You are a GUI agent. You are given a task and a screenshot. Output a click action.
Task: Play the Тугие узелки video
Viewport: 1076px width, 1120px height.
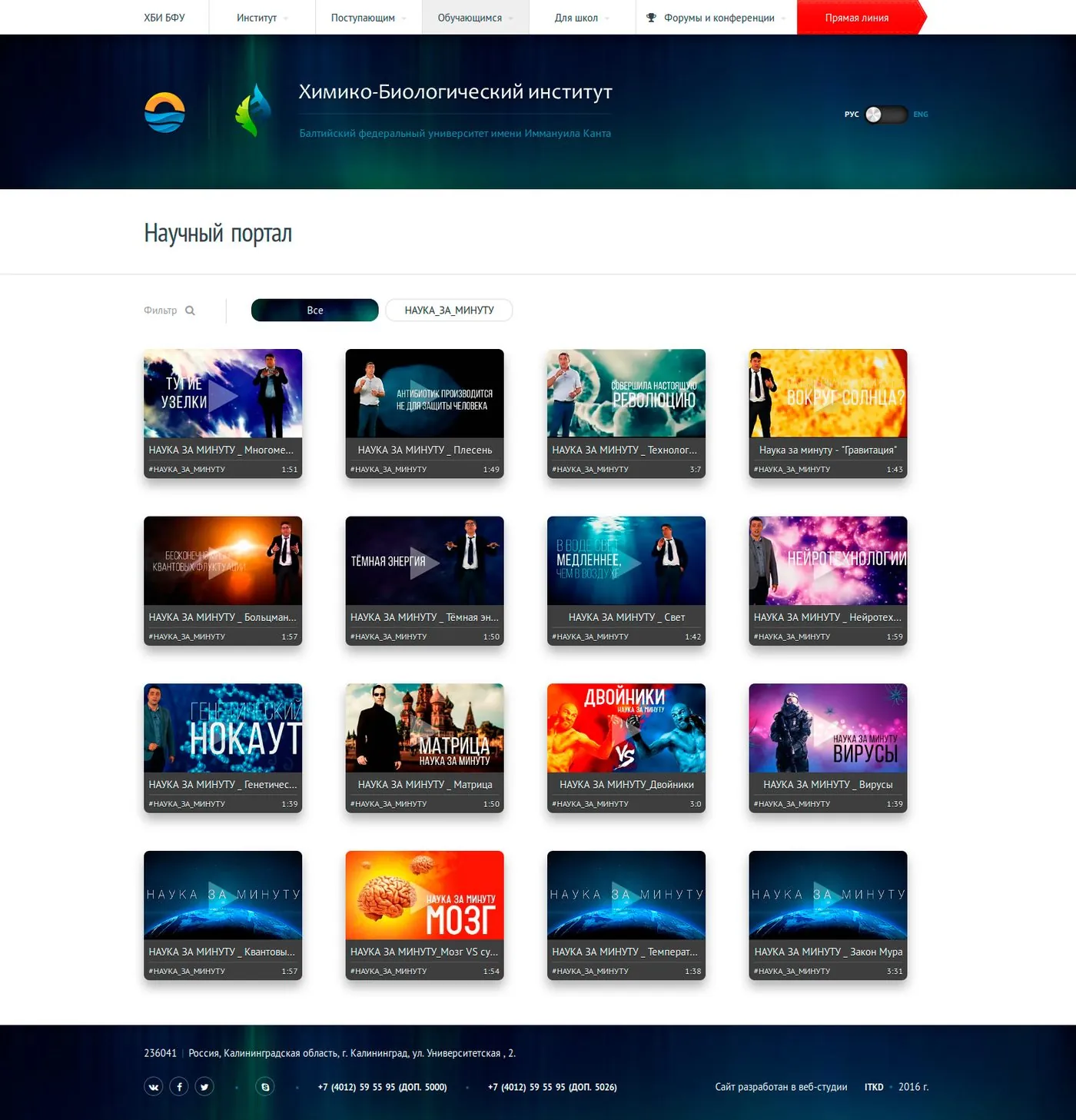tap(223, 394)
